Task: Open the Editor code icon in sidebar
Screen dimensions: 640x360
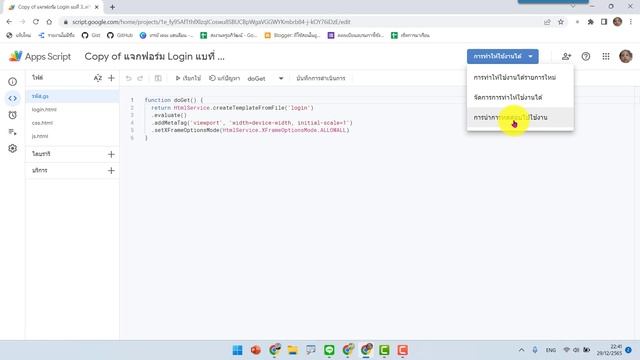Action: [x=13, y=98]
